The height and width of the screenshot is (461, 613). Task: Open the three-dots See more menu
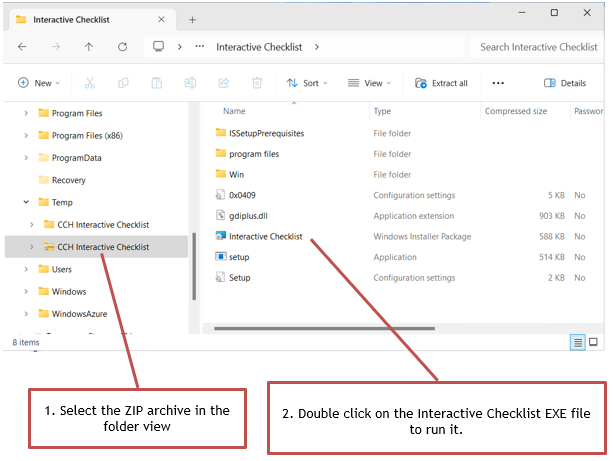coord(498,83)
